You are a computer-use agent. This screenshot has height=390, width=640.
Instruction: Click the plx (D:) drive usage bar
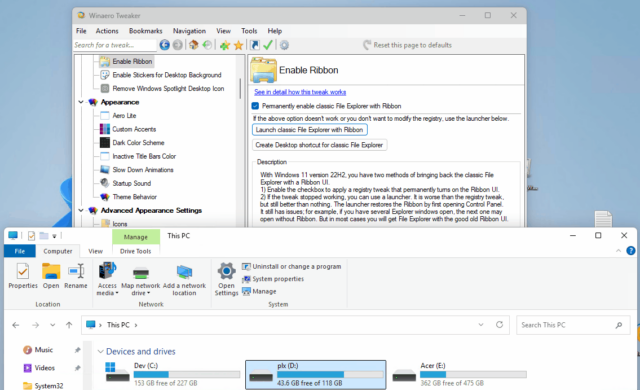[x=330, y=374]
